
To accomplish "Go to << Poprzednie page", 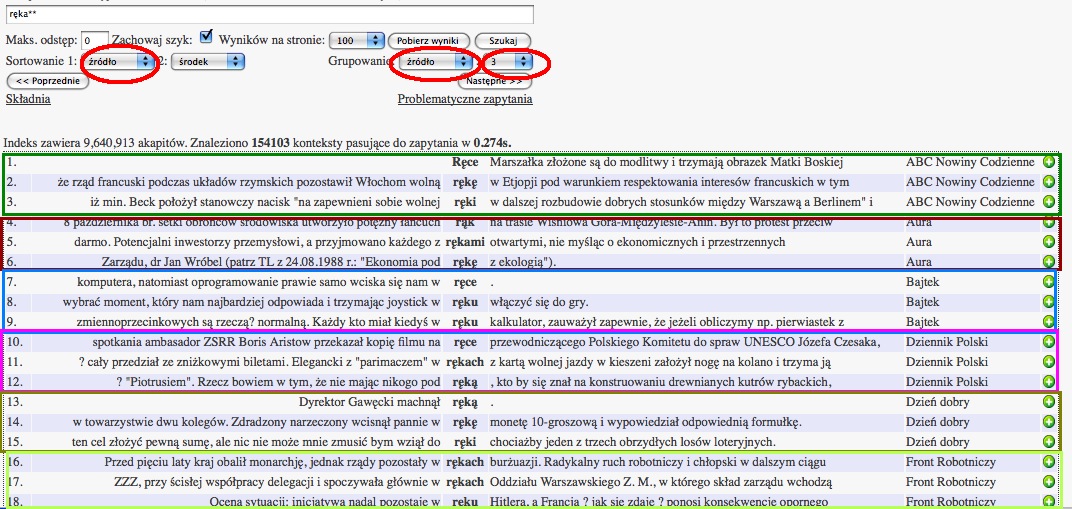I will [47, 81].
